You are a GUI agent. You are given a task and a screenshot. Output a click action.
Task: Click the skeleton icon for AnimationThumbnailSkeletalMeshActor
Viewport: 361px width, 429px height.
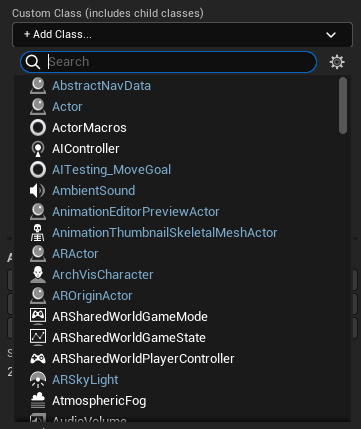(x=37, y=233)
